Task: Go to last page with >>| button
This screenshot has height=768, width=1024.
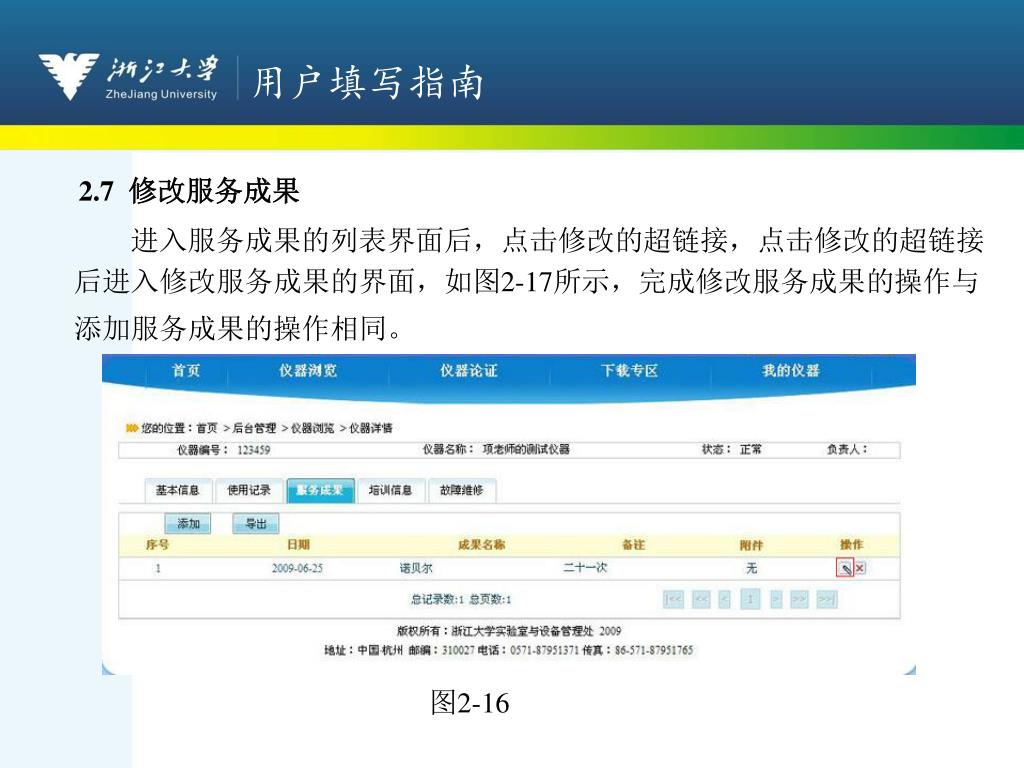Action: (827, 599)
